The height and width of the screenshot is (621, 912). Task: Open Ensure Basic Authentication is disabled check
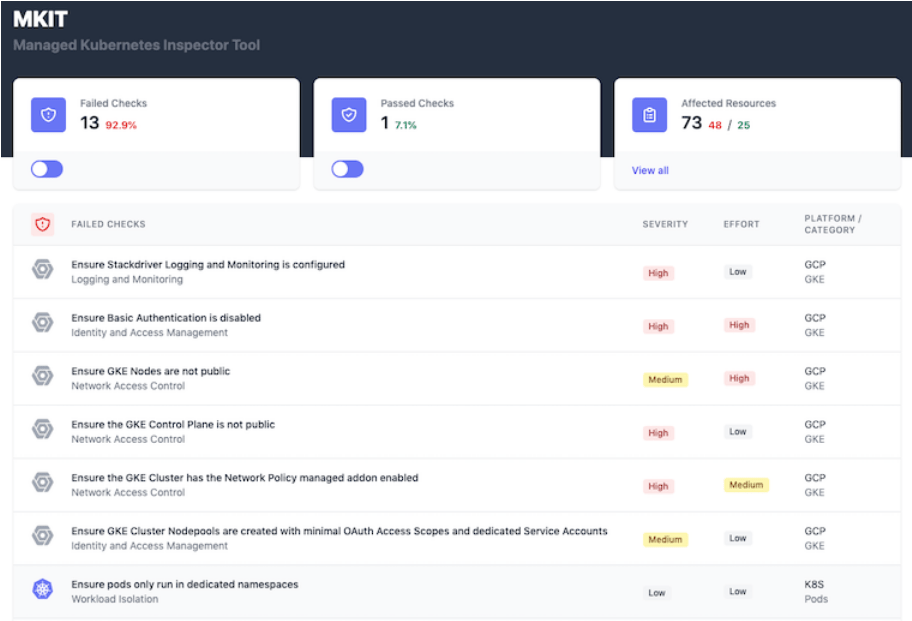pos(166,318)
